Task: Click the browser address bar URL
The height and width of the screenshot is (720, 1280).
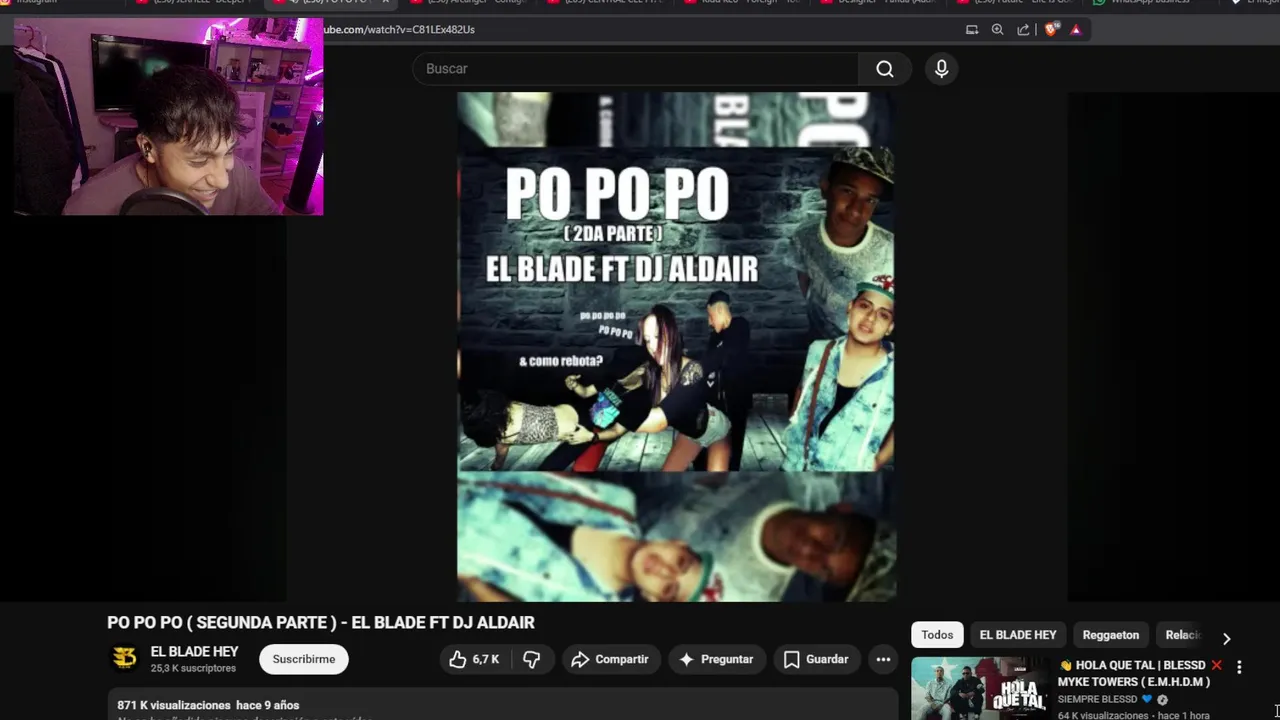Action: [x=400, y=30]
